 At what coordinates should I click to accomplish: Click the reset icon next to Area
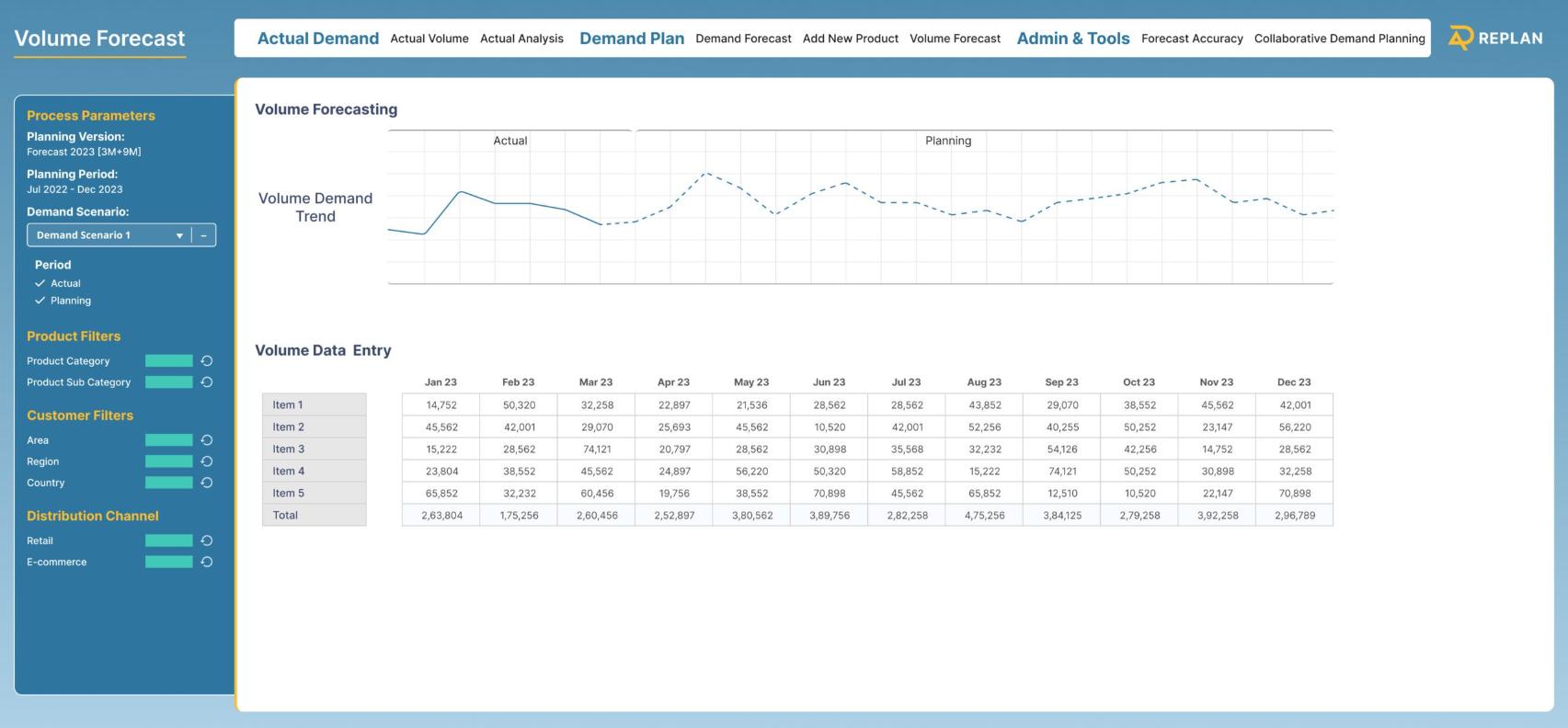207,440
